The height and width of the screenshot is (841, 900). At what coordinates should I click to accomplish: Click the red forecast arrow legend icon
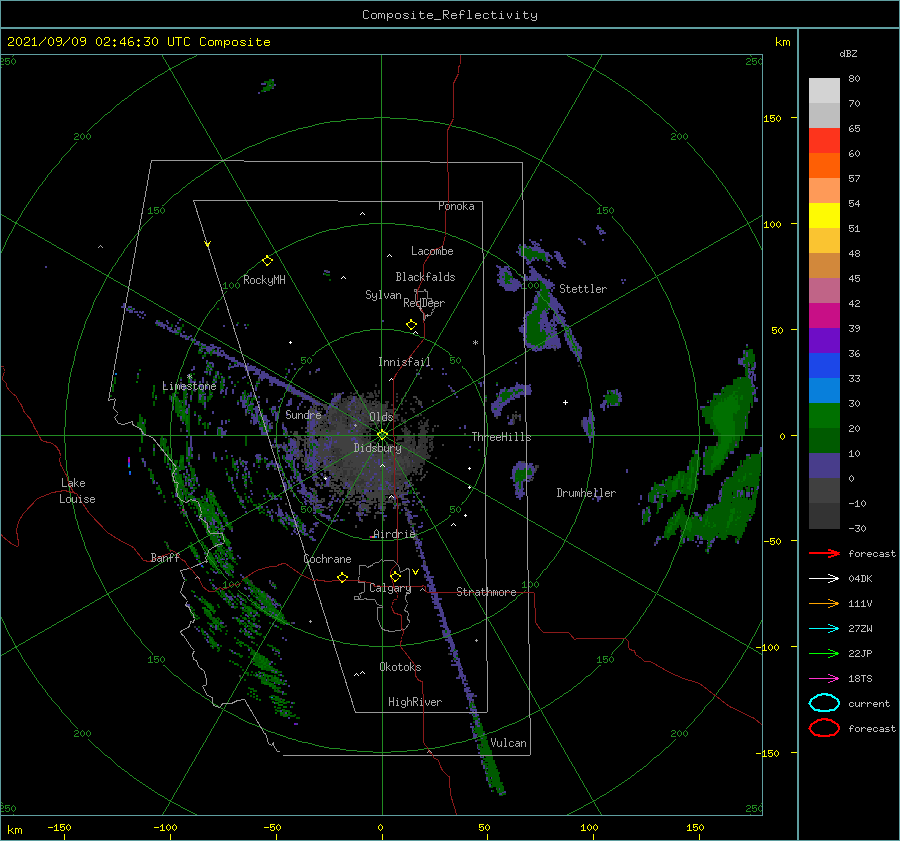pos(824,553)
